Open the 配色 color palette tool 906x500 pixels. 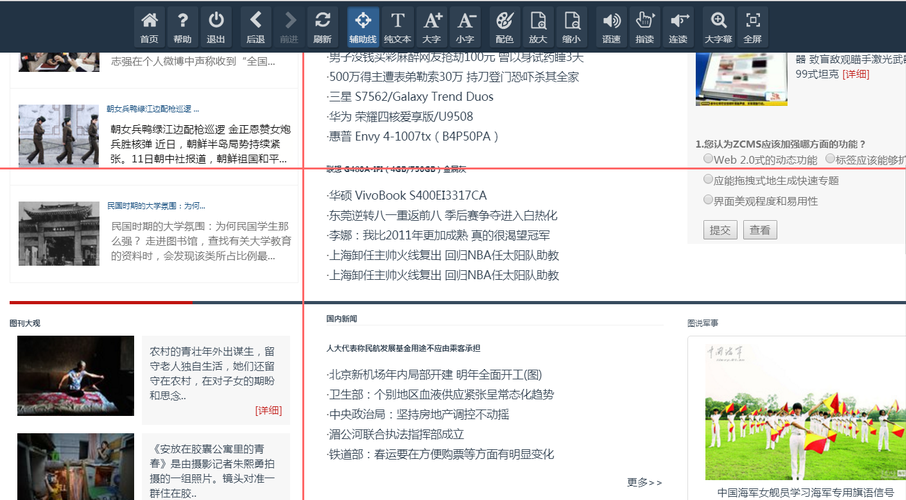click(x=504, y=27)
